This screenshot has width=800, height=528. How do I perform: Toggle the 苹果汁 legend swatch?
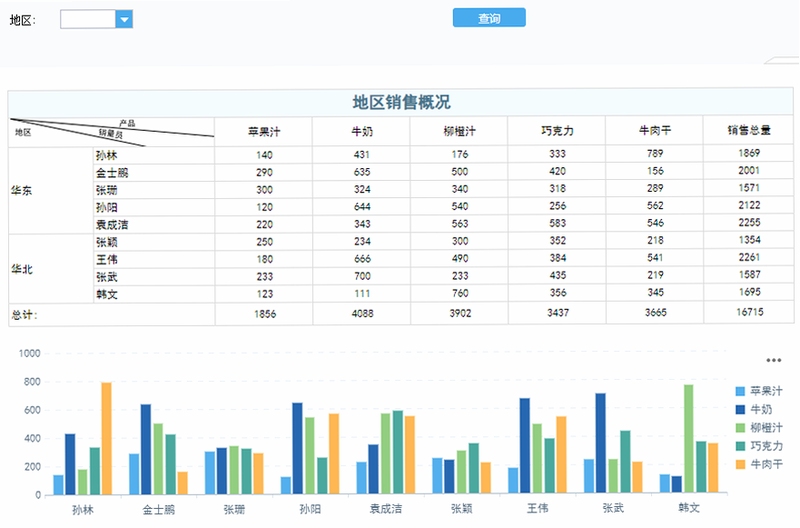740,391
